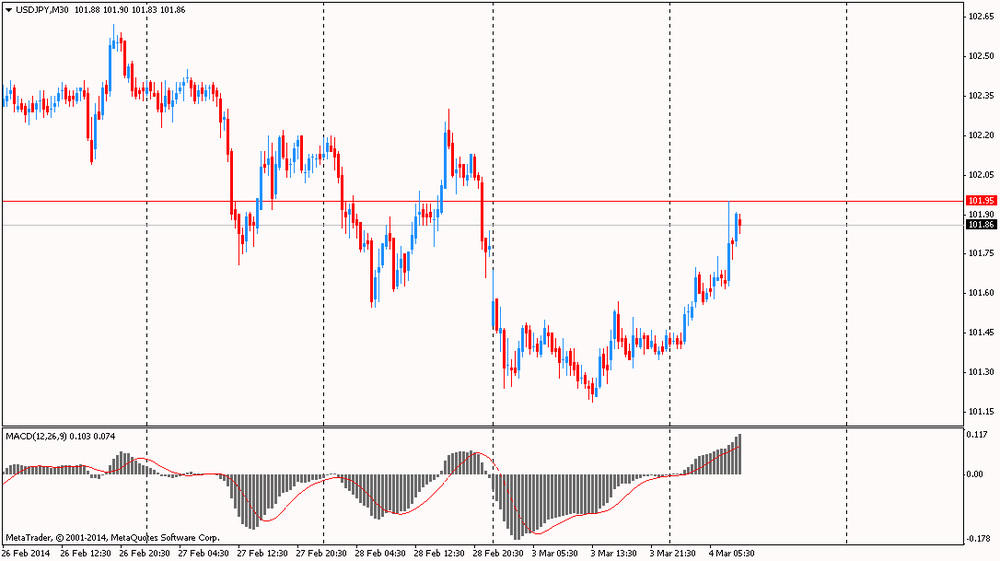Select the black 101.86 current price tag
The width and height of the screenshot is (1000, 561).
pyautogui.click(x=981, y=225)
